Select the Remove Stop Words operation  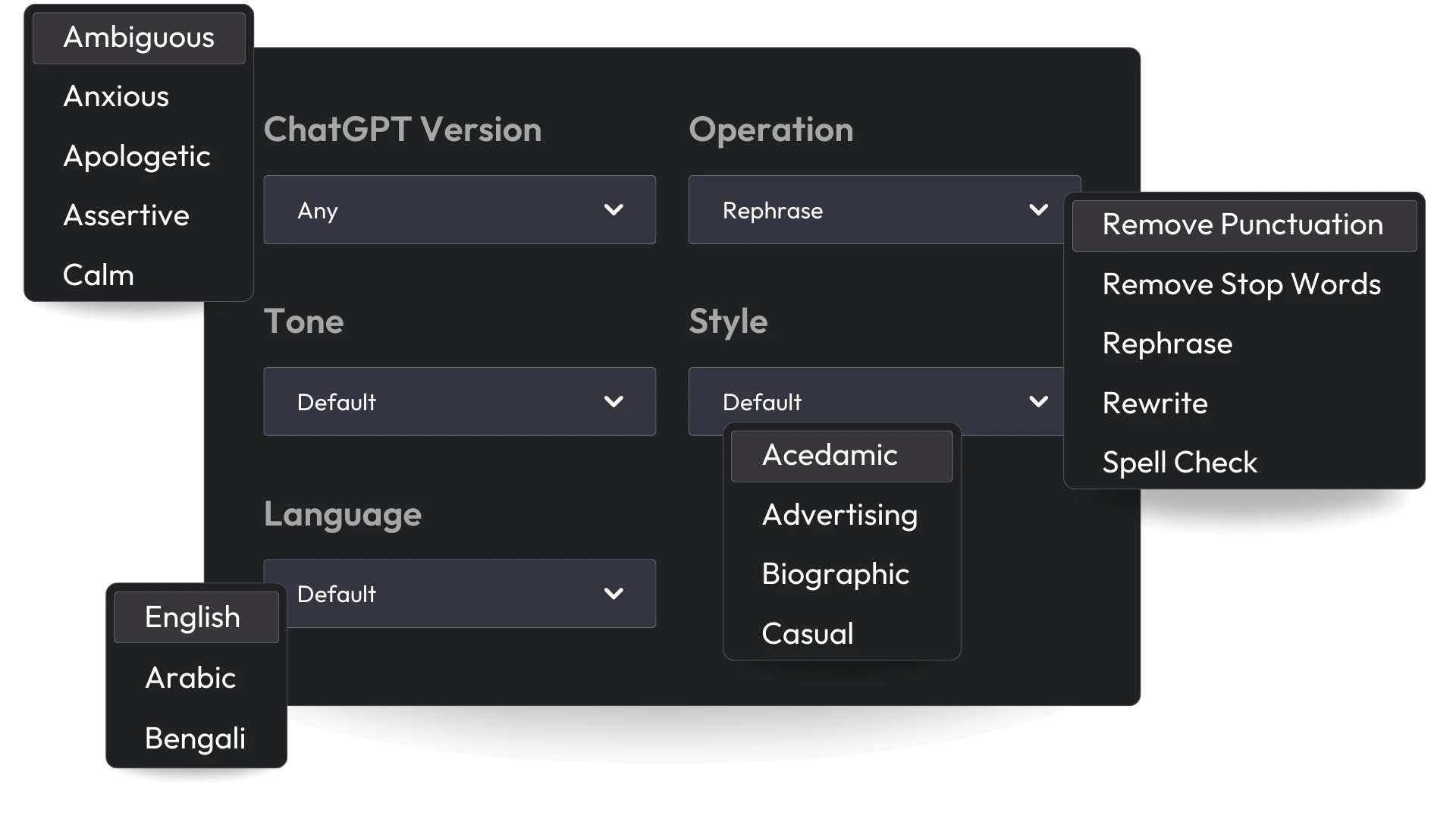point(1241,284)
